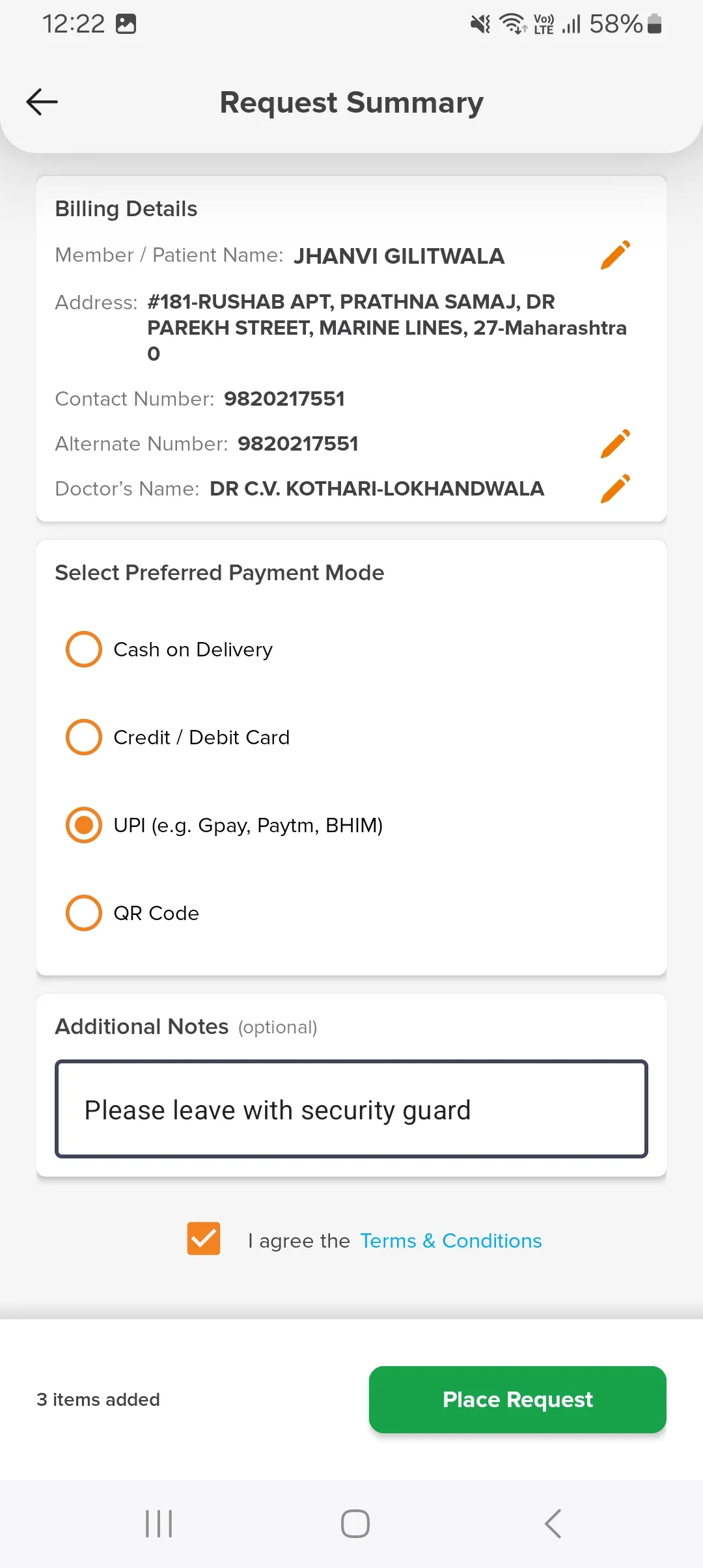Viewport: 703px width, 1568px height.
Task: Edit the Alternate Number pencil icon
Action: pyautogui.click(x=615, y=443)
